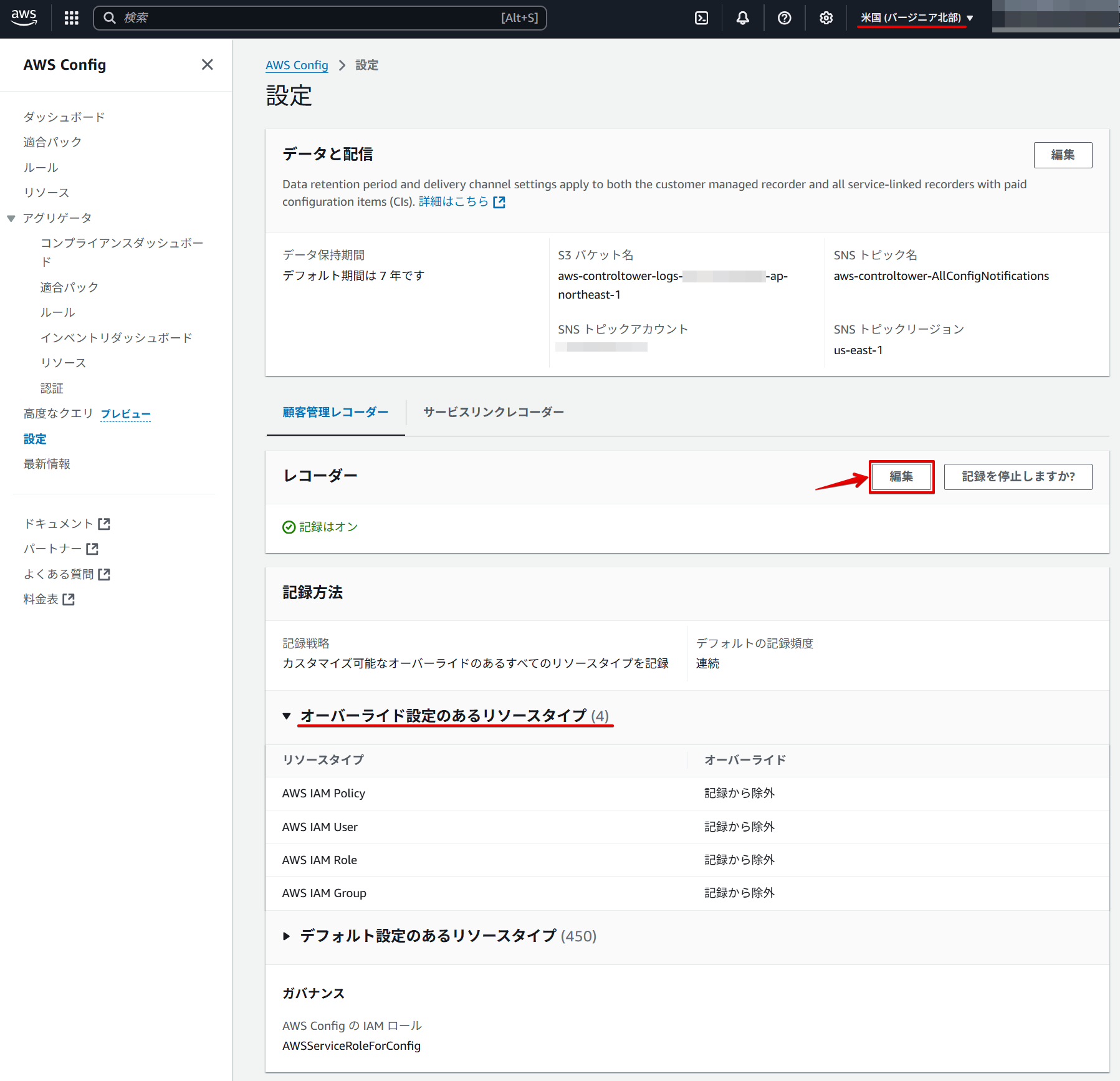Click the AWS IAM User row

coord(687,827)
